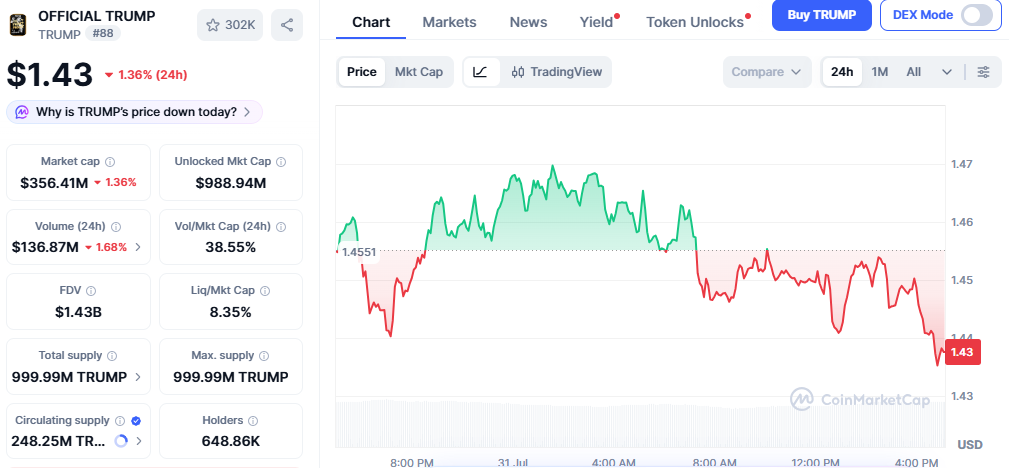Image resolution: width=1009 pixels, height=468 pixels.
Task: Click the verified badge on Circulating supply
Action: coord(136,420)
